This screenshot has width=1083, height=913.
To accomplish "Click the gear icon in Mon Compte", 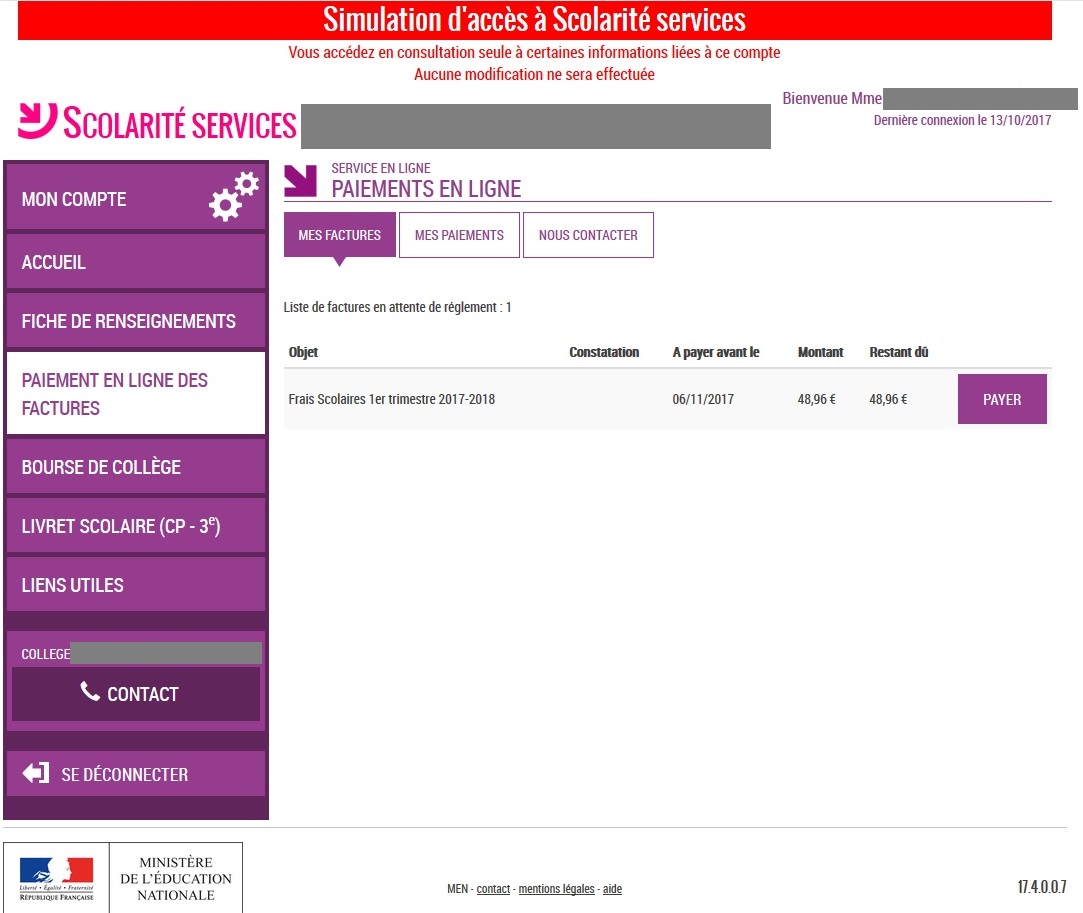I will point(234,196).
